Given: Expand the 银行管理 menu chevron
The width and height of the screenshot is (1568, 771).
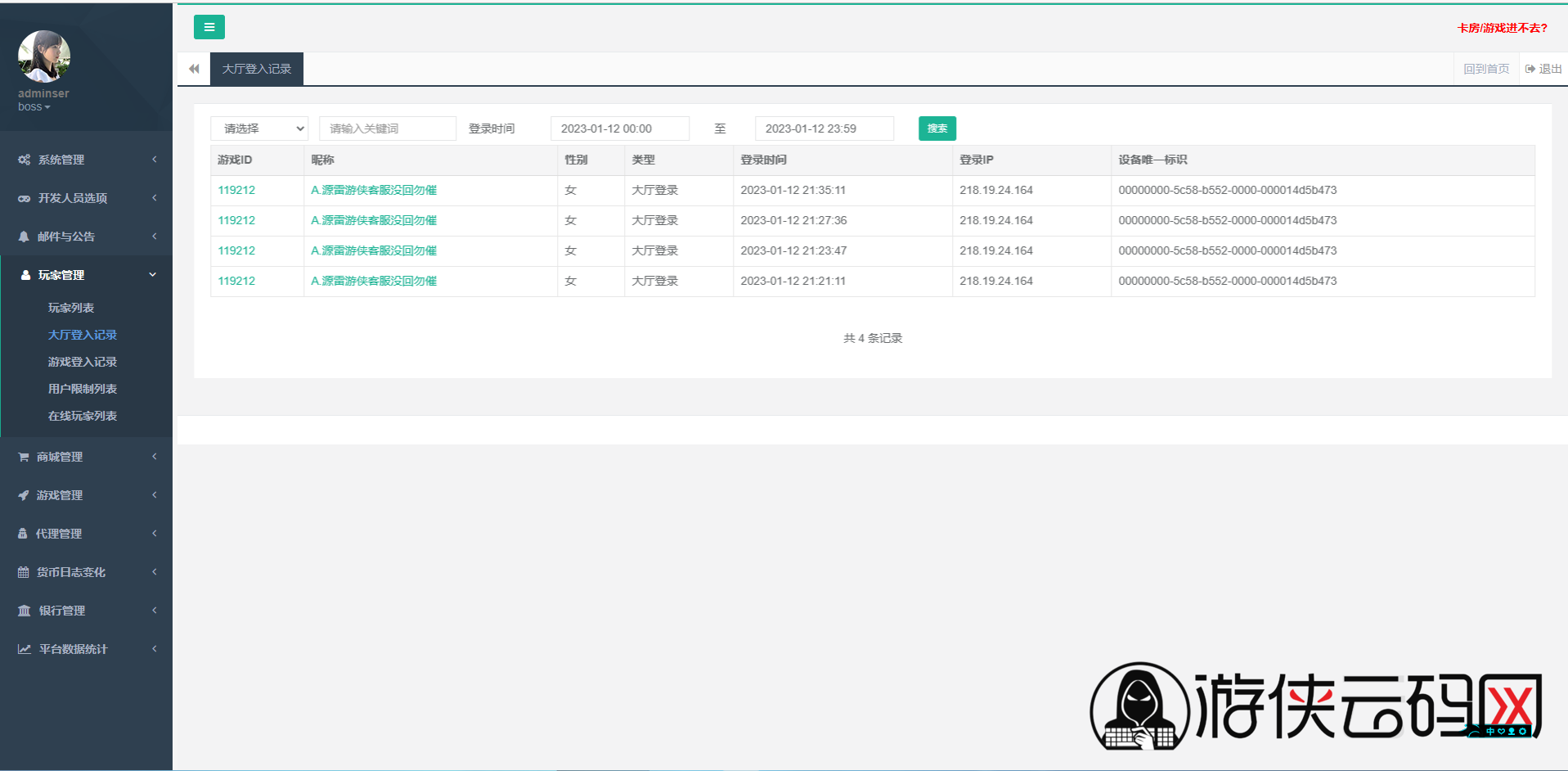Looking at the screenshot, I should [154, 611].
